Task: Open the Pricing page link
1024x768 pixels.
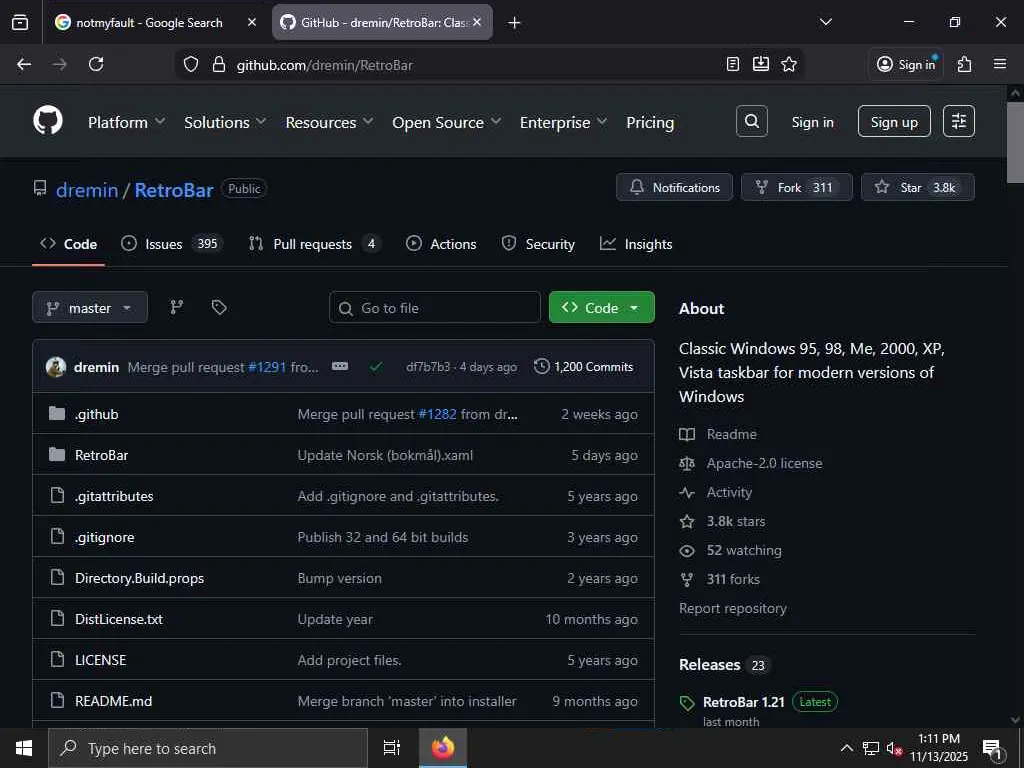Action: (650, 122)
